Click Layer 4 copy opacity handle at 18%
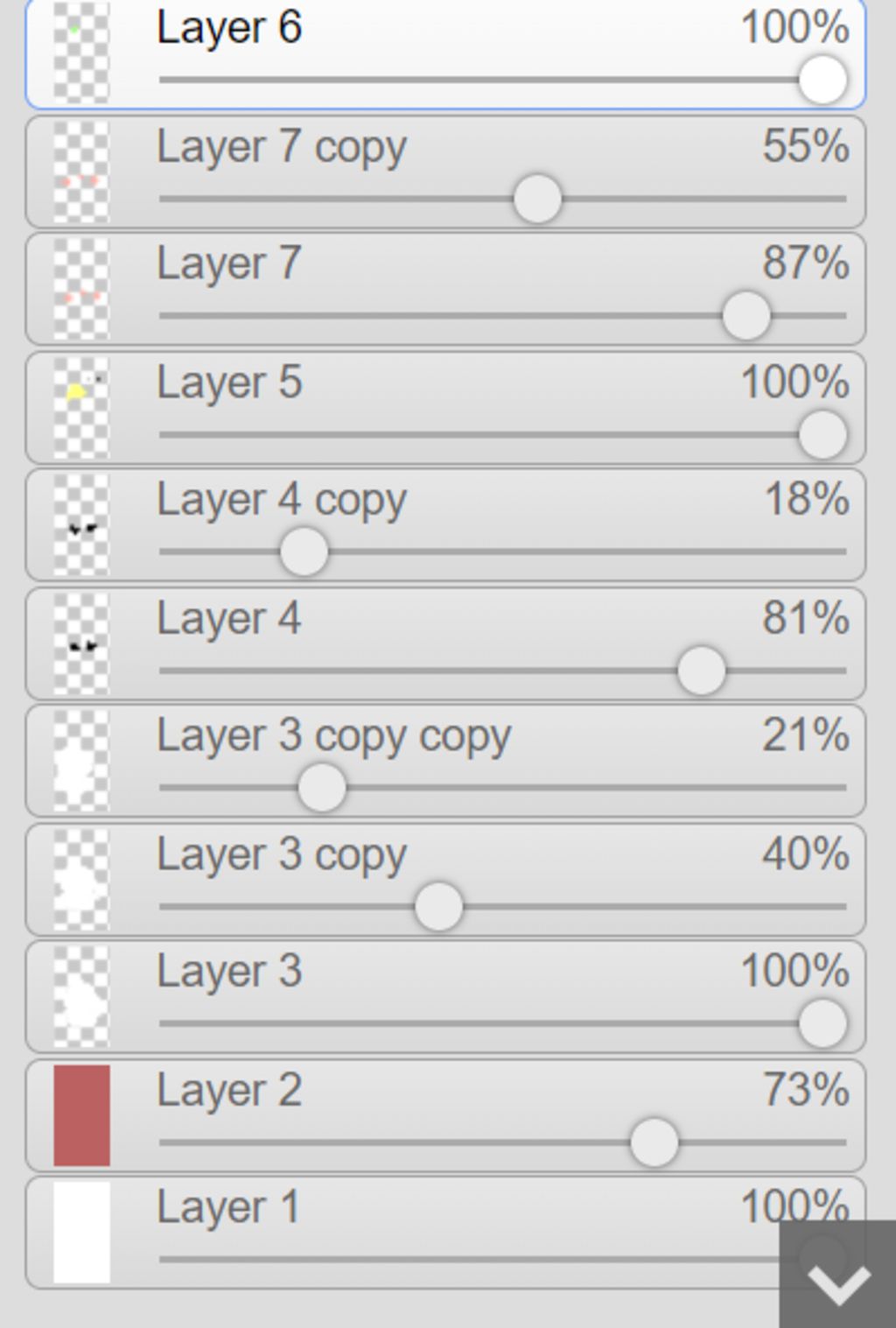 click(304, 552)
